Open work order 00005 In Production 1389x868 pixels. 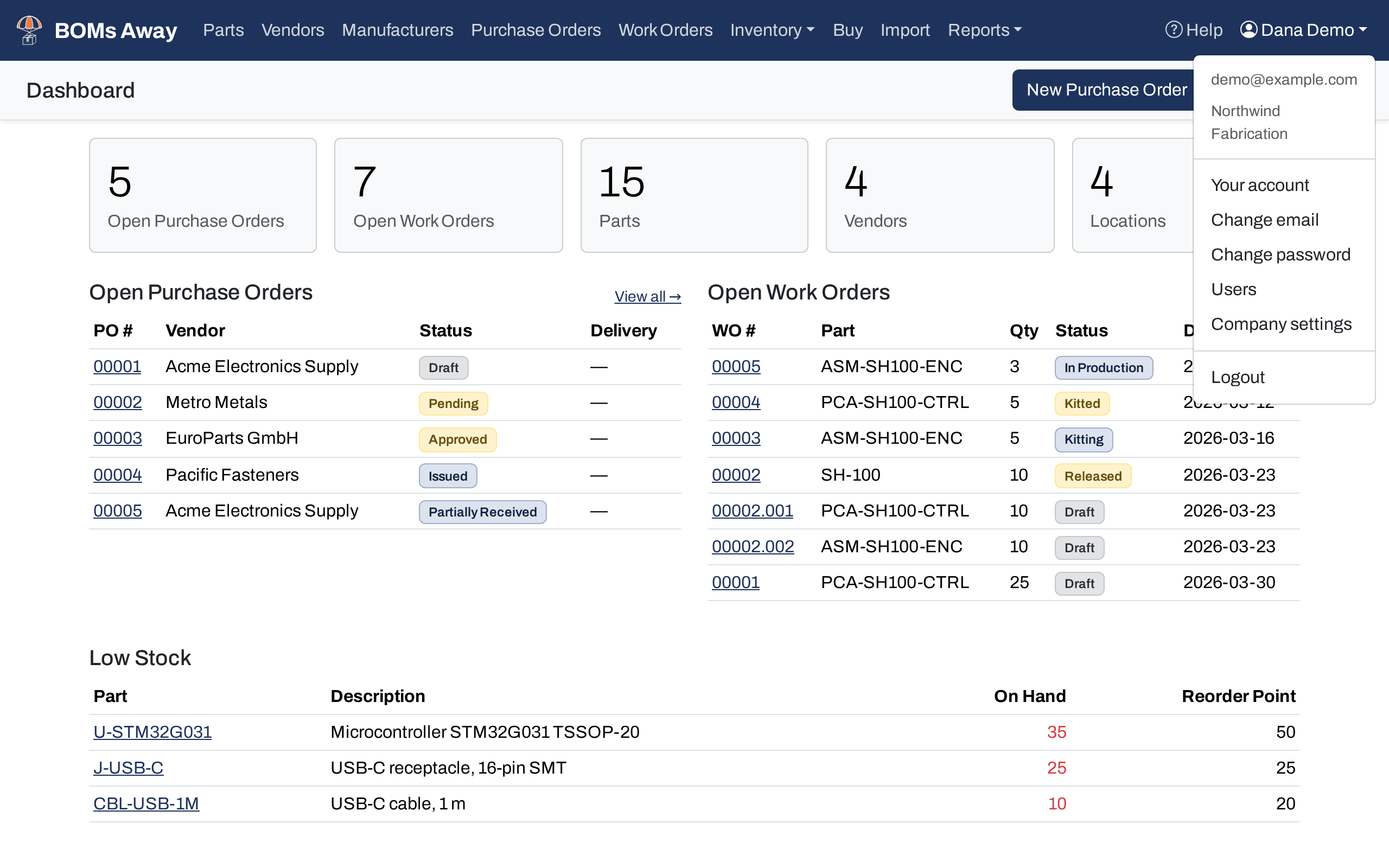736,366
